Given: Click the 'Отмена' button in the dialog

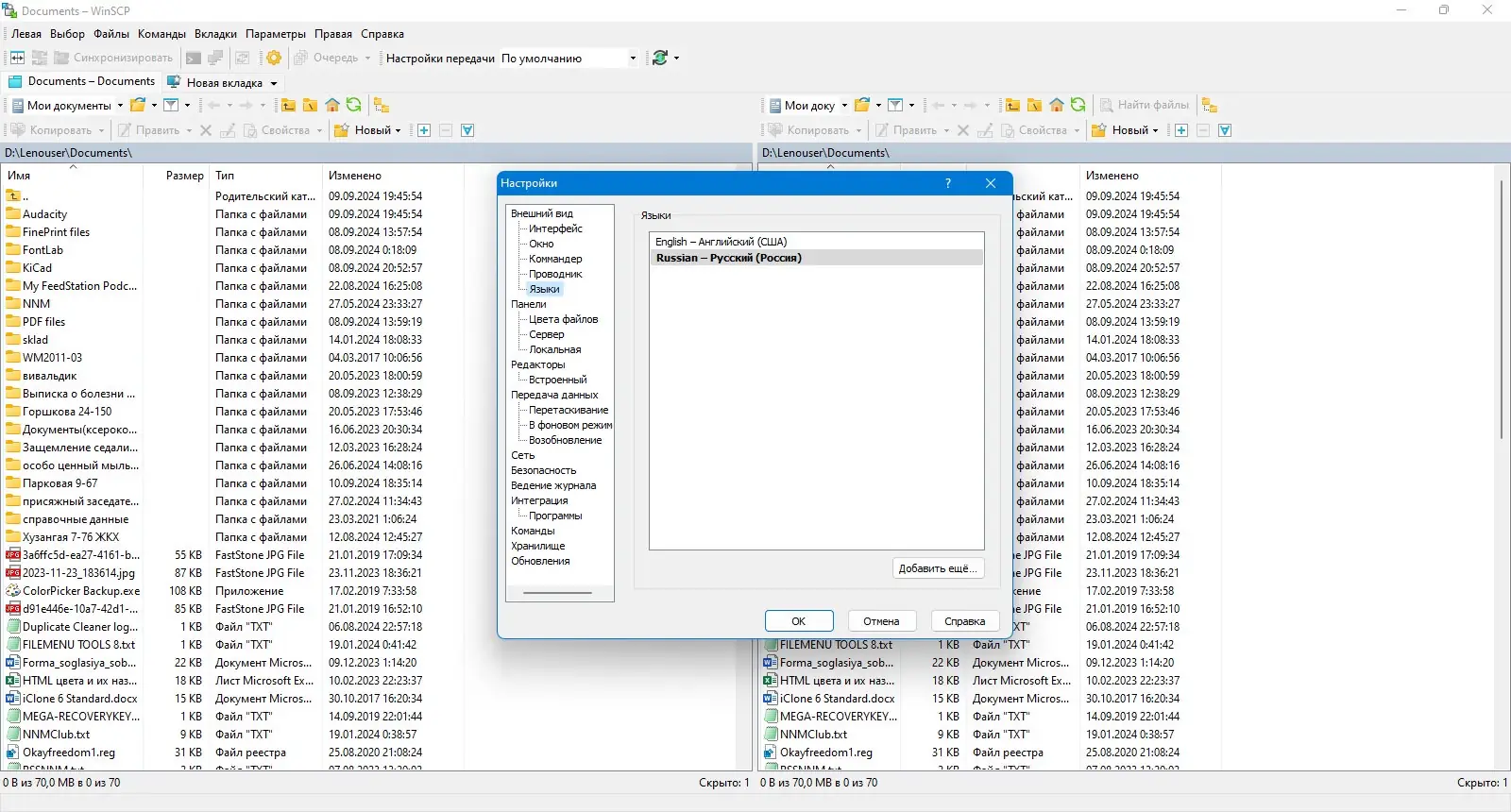Looking at the screenshot, I should pyautogui.click(x=881, y=621).
